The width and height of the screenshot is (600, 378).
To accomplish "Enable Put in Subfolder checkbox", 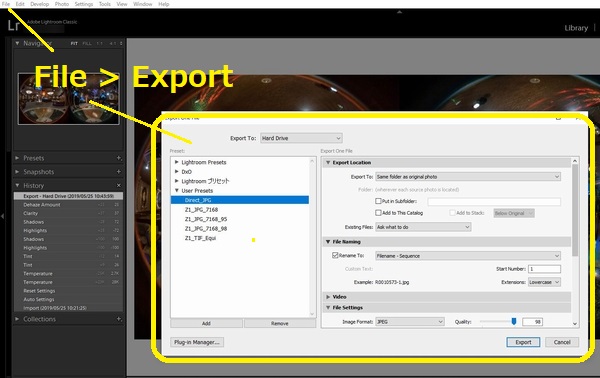I will [378, 201].
